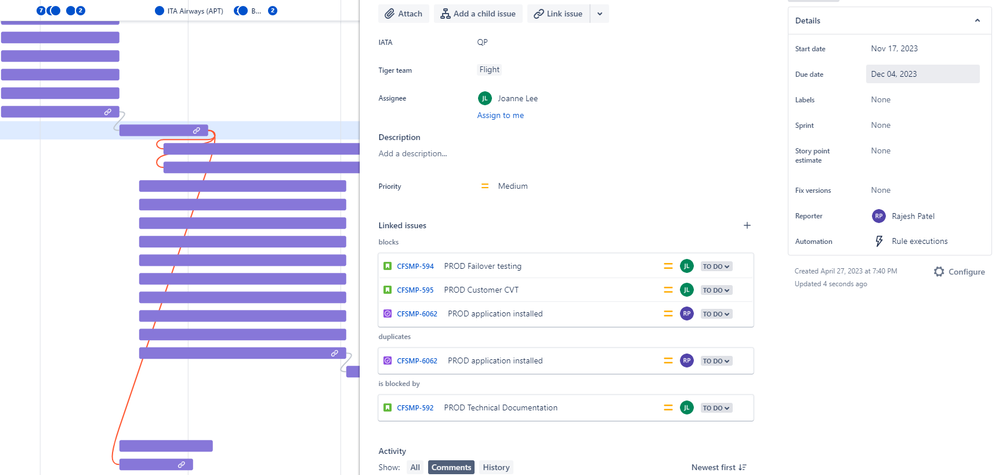Image resolution: width=999 pixels, height=475 pixels.
Task: Click story icon of CFSMP-595
Action: coord(387,290)
